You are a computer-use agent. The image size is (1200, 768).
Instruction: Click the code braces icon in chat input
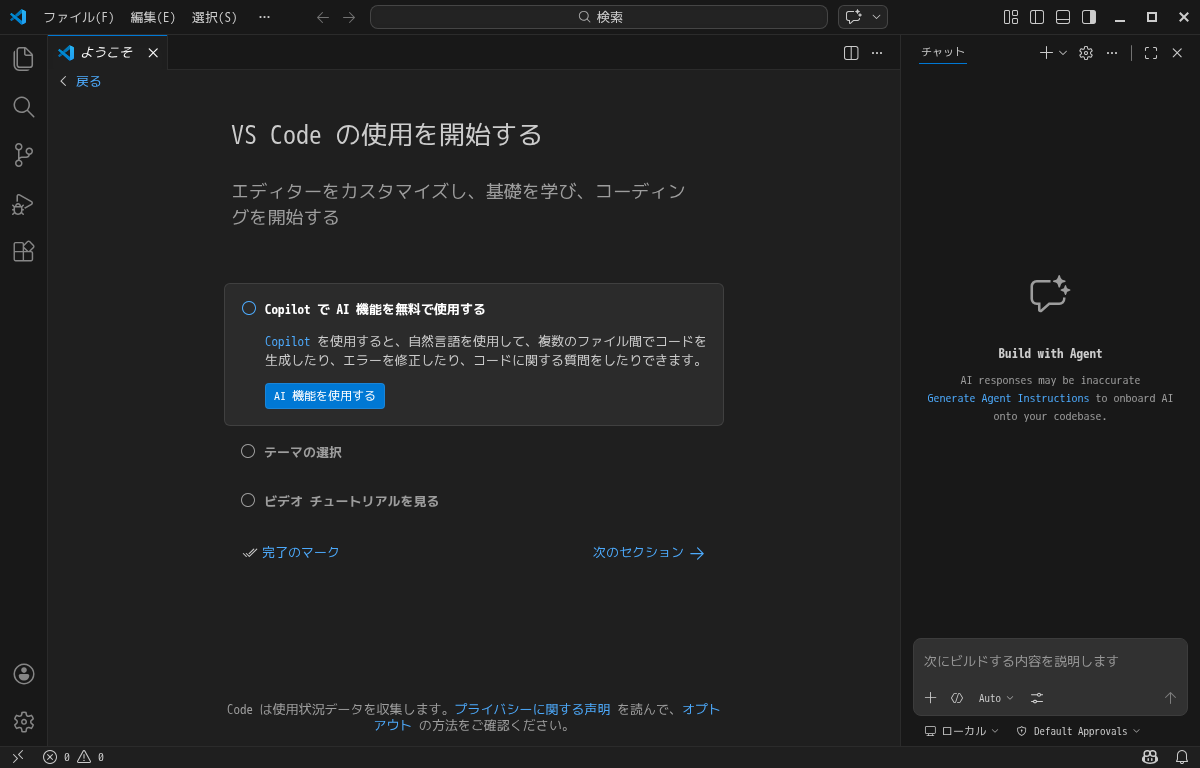pyautogui.click(x=957, y=698)
